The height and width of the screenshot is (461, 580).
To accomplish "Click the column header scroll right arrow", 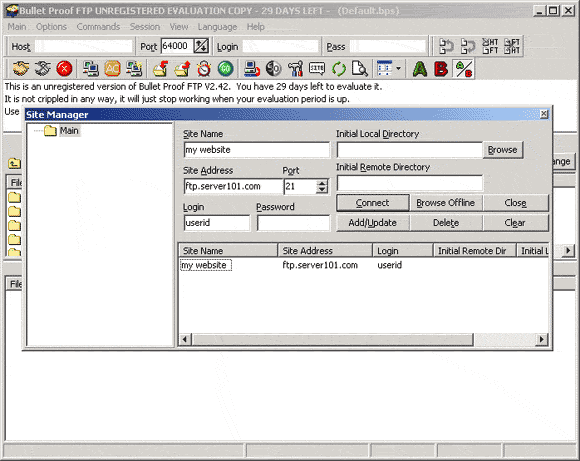I will 568,250.
